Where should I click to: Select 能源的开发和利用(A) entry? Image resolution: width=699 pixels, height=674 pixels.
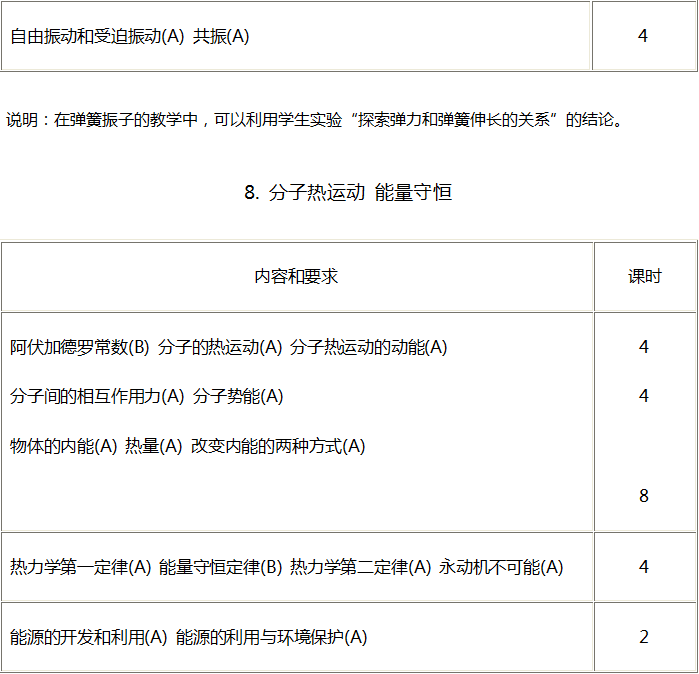pos(89,637)
